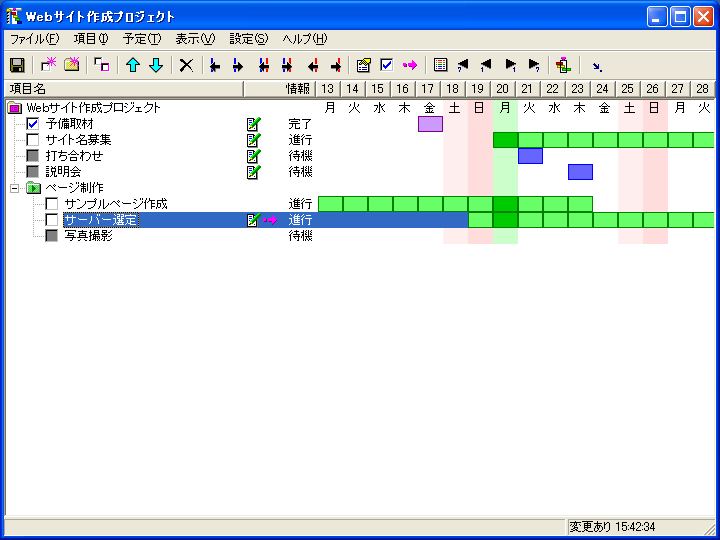Select the purple schedule bar for 予備取材

coord(430,124)
